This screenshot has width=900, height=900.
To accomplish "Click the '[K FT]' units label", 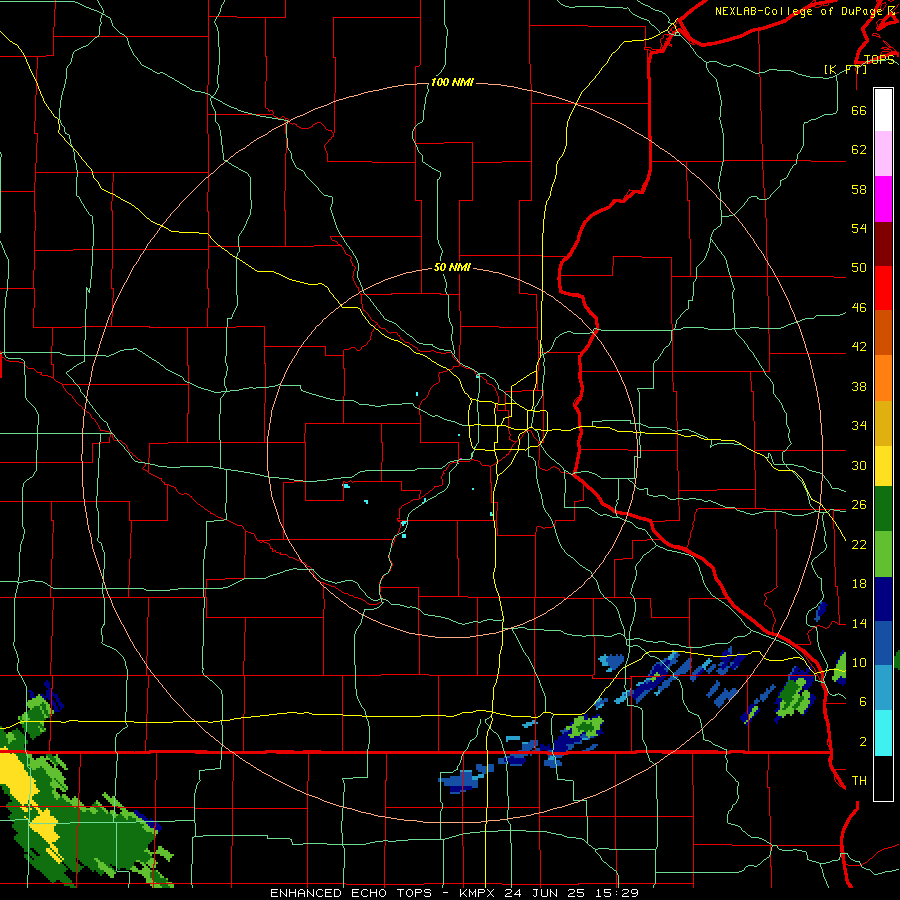I will (x=845, y=69).
